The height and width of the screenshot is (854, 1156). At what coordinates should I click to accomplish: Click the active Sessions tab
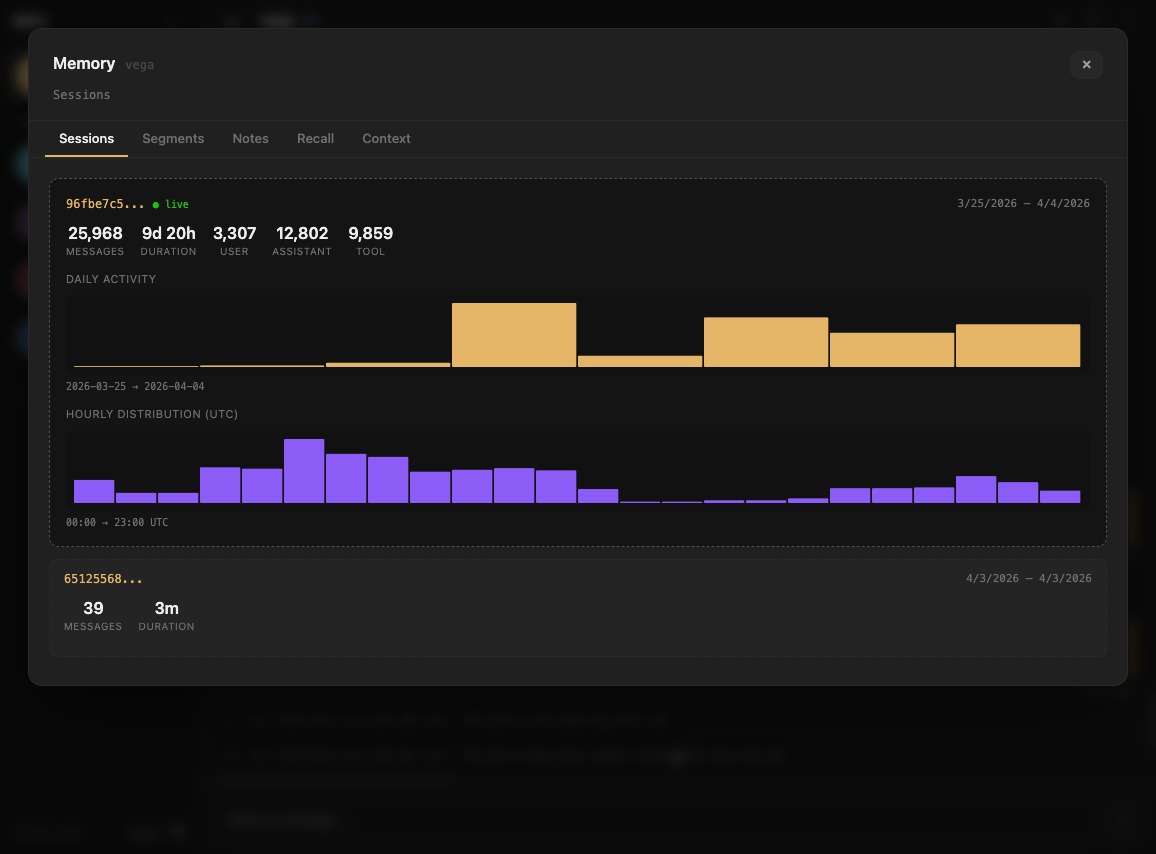tap(86, 139)
